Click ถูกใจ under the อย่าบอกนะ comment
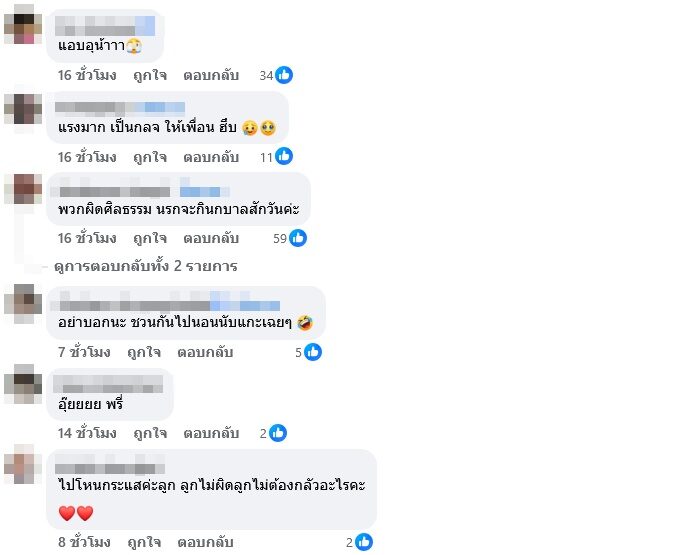The image size is (683, 555). [x=144, y=352]
